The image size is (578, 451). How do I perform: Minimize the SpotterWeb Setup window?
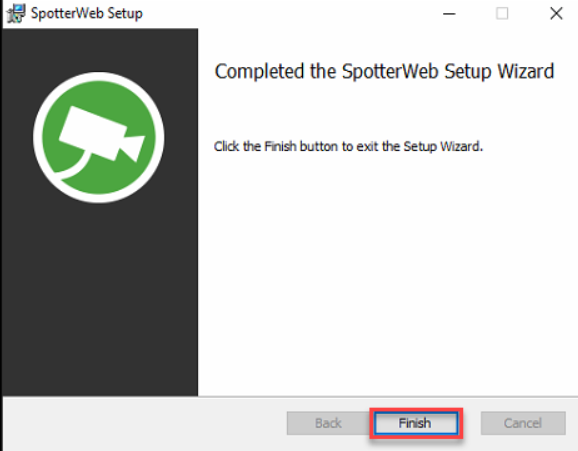[x=449, y=14]
